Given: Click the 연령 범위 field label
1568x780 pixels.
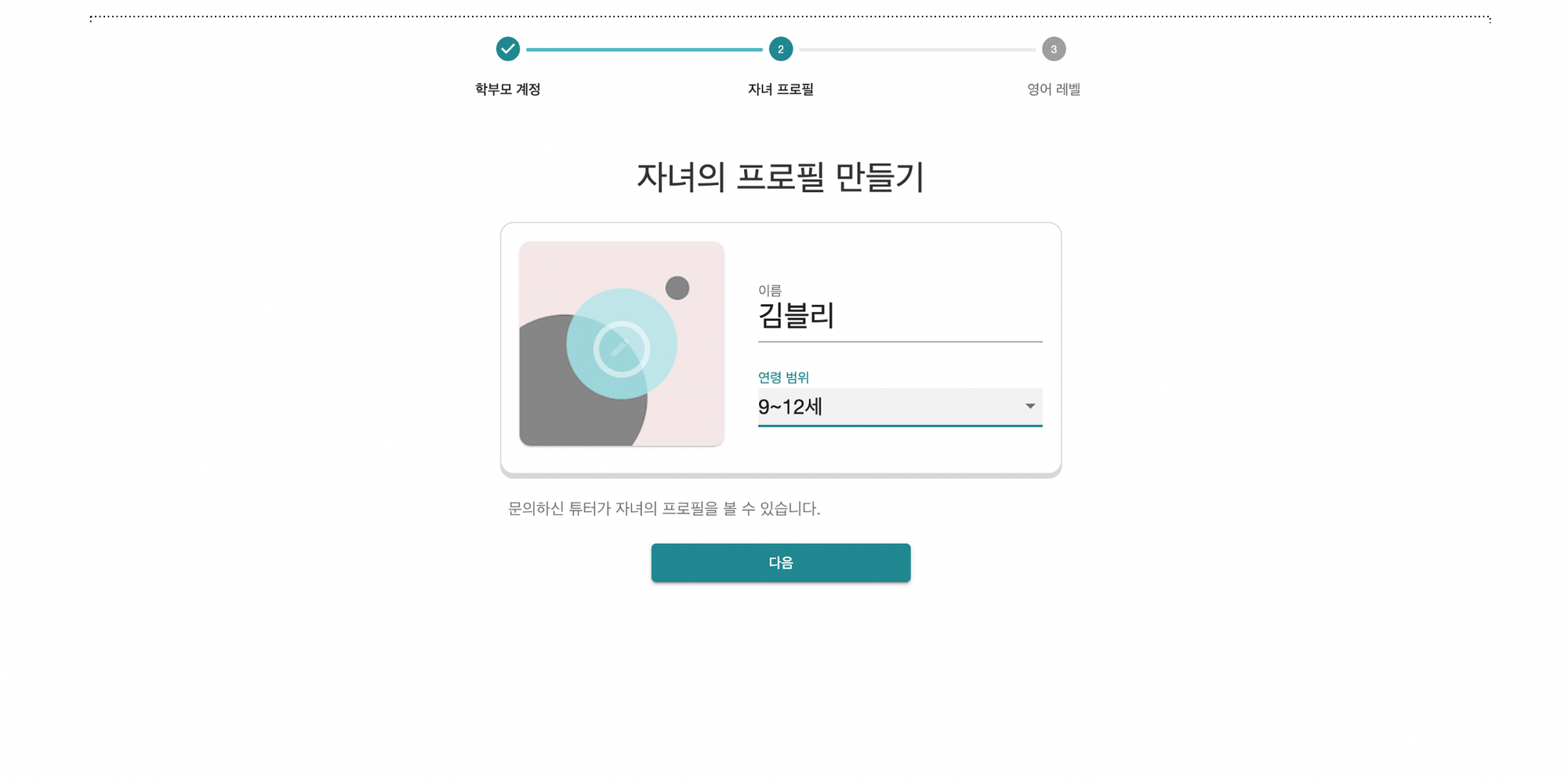Looking at the screenshot, I should tap(783, 377).
